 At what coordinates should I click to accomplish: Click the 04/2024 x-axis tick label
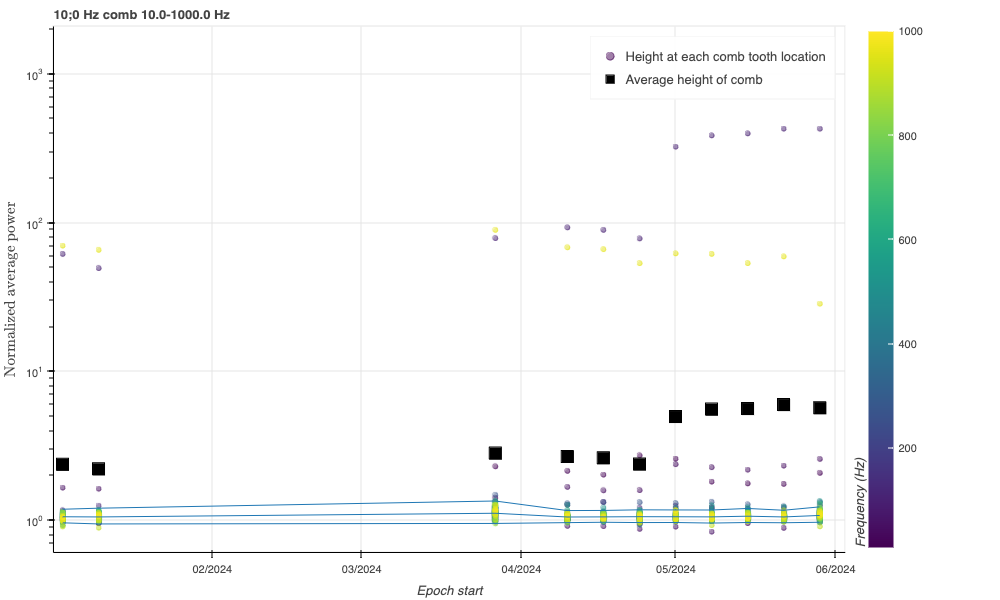520,569
